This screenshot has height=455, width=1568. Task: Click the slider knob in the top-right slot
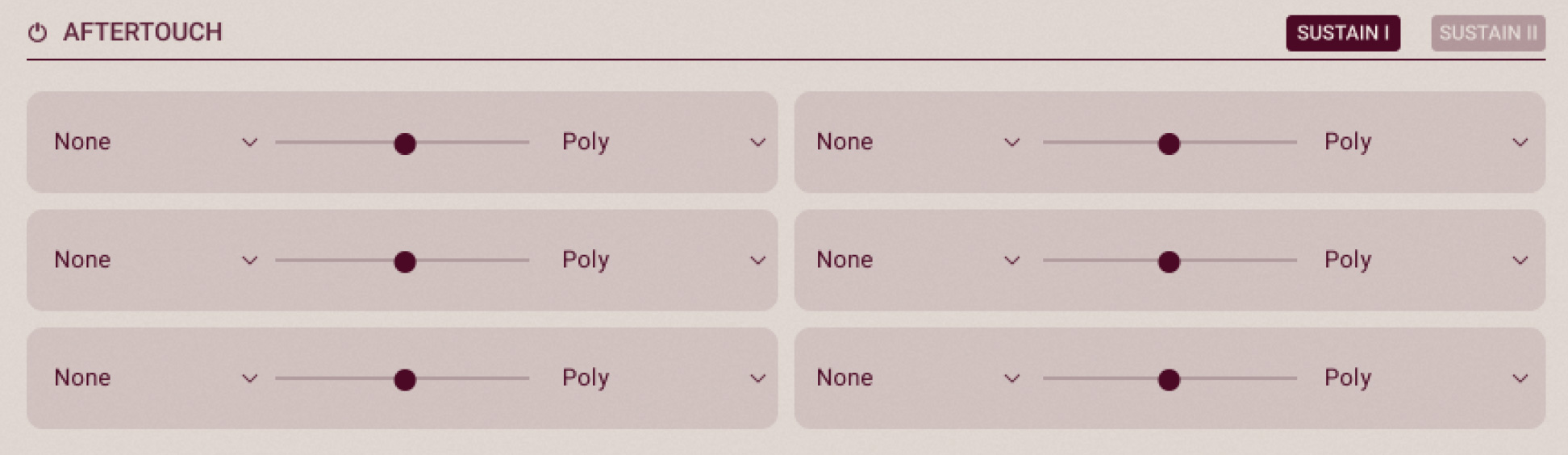point(1169,144)
